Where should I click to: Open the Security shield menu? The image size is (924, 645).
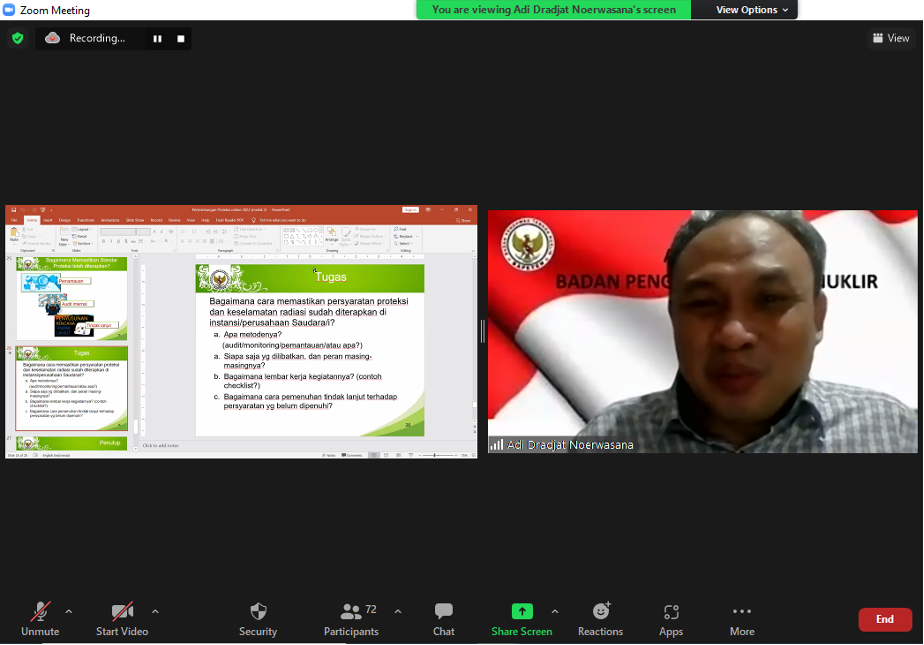[x=258, y=619]
